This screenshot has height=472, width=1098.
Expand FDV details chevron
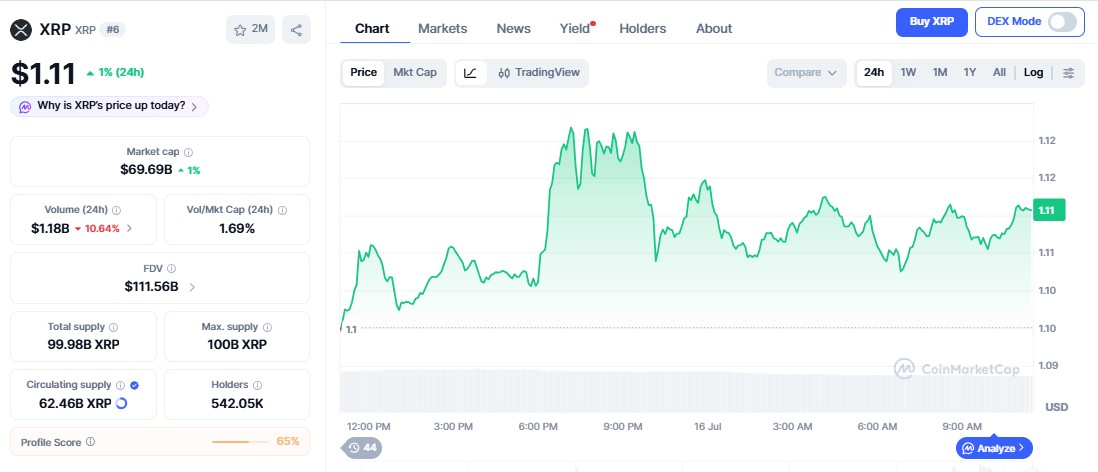(x=192, y=286)
